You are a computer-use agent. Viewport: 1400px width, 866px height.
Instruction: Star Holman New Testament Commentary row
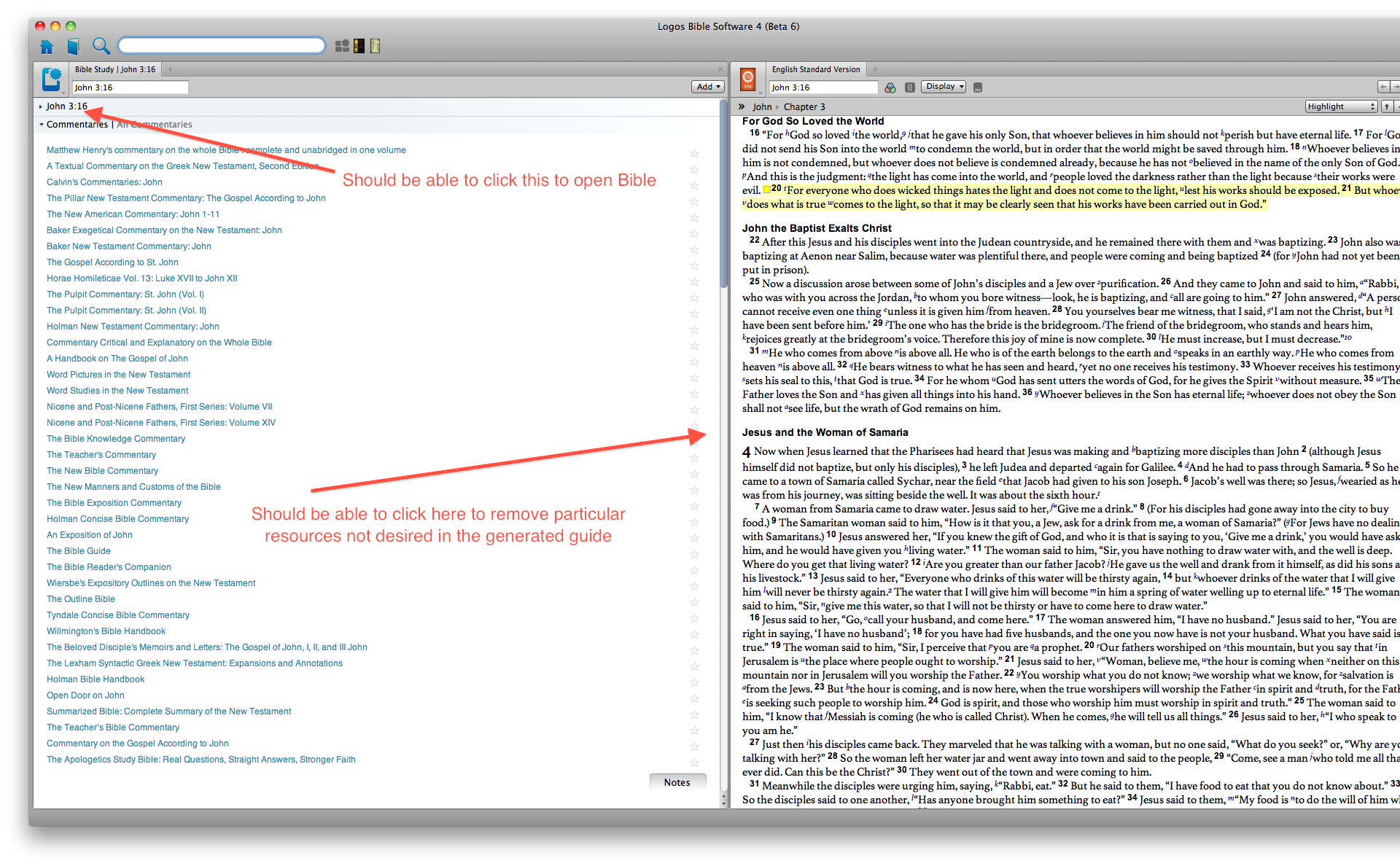click(694, 329)
